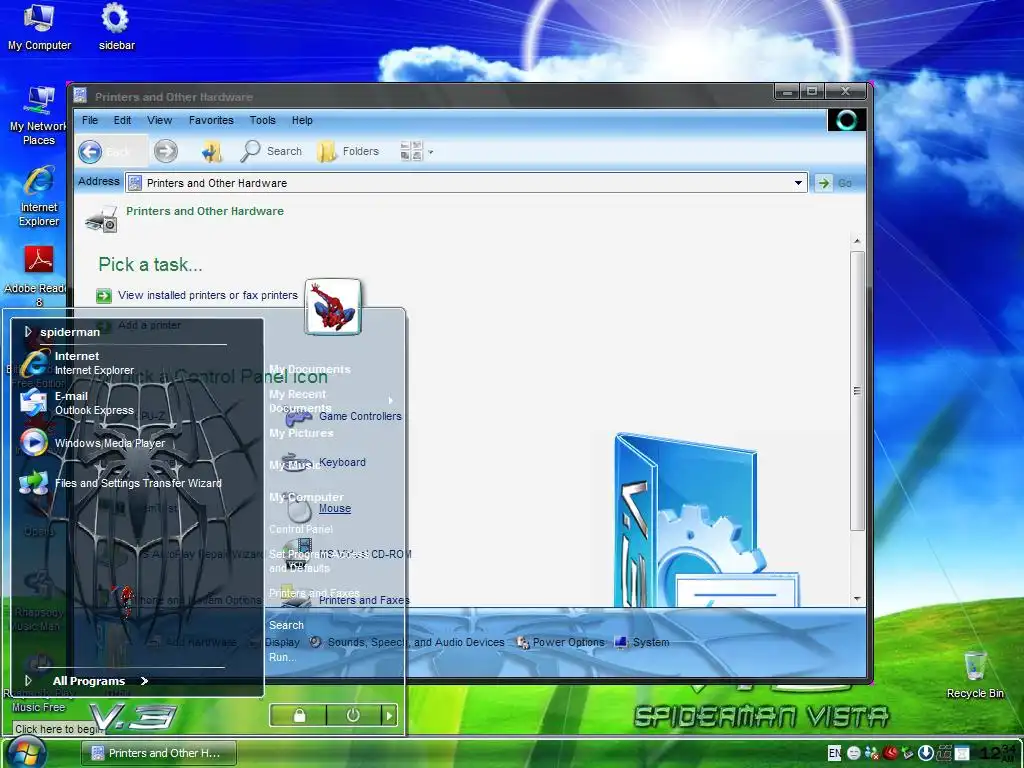This screenshot has height=768, width=1024.
Task: Open the Favorites menu
Action: click(x=211, y=120)
